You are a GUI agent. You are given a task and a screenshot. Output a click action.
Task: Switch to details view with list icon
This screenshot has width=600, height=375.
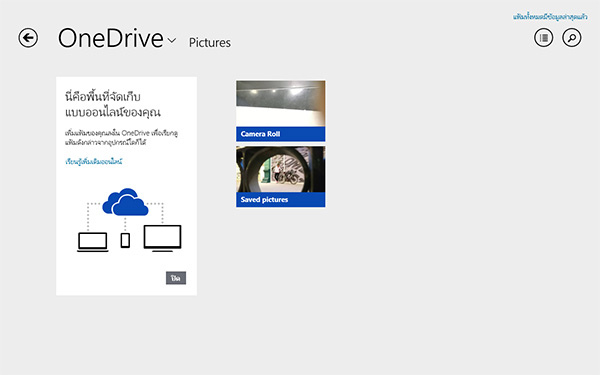coord(543,38)
